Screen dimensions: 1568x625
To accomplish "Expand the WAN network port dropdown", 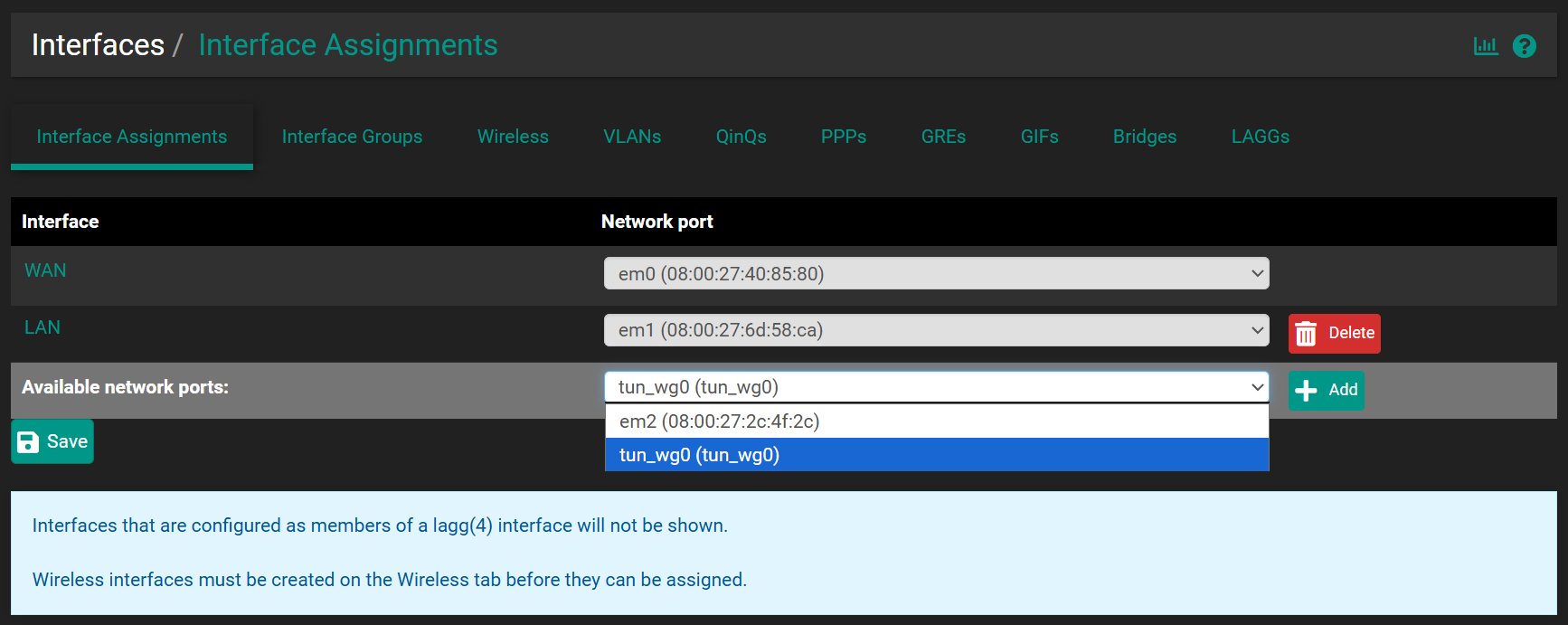I will pos(936,273).
